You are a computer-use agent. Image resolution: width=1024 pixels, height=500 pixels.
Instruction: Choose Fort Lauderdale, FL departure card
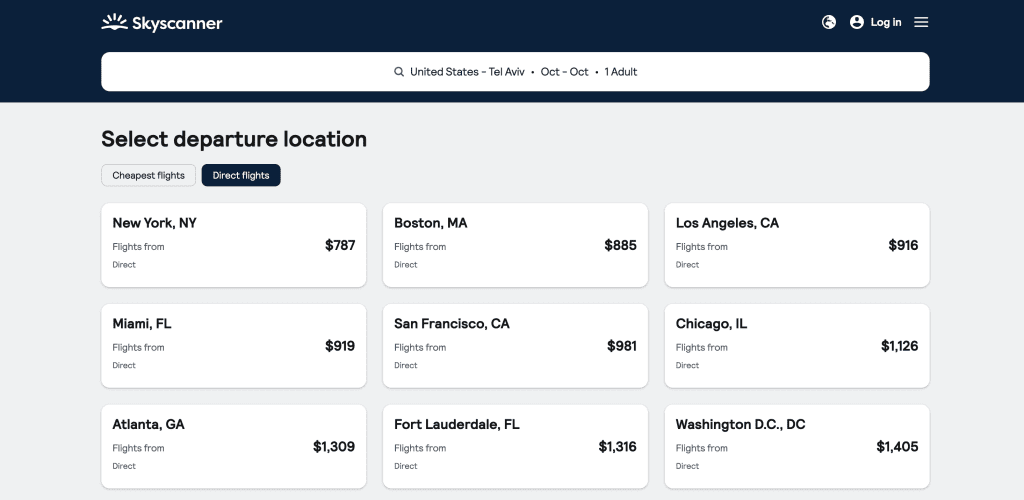515,446
